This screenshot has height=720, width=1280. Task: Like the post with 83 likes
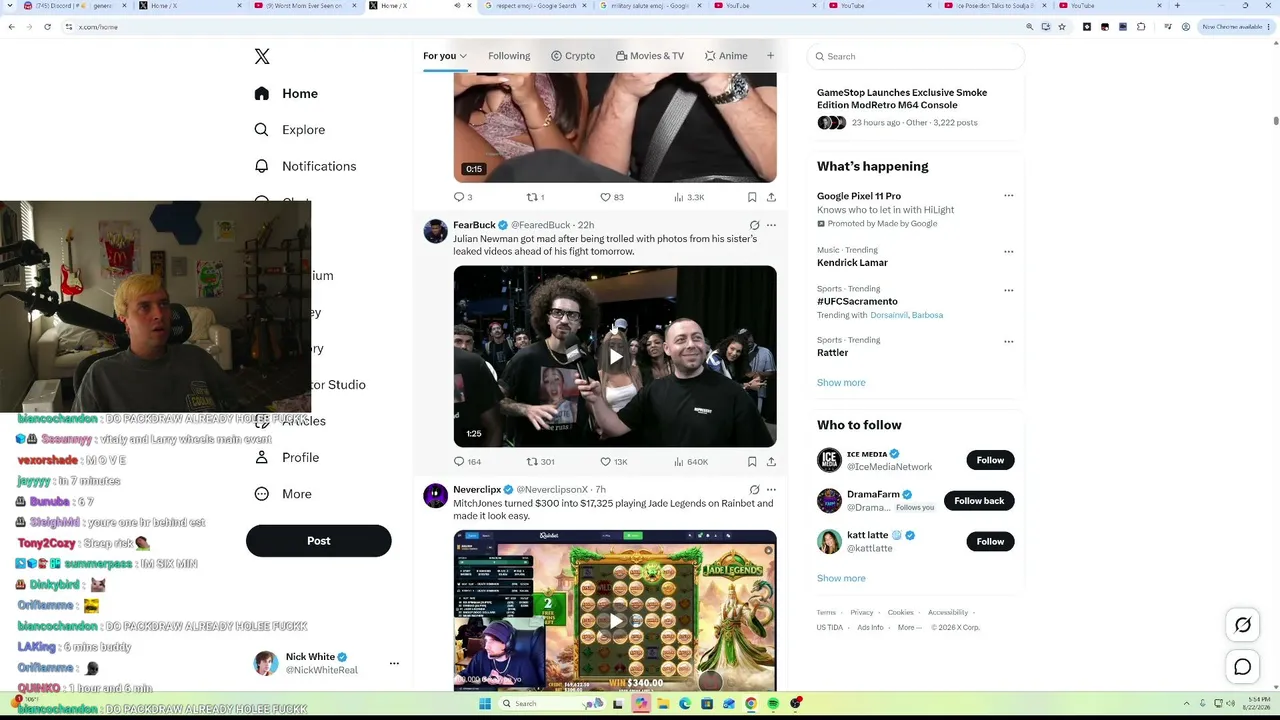[x=611, y=197]
